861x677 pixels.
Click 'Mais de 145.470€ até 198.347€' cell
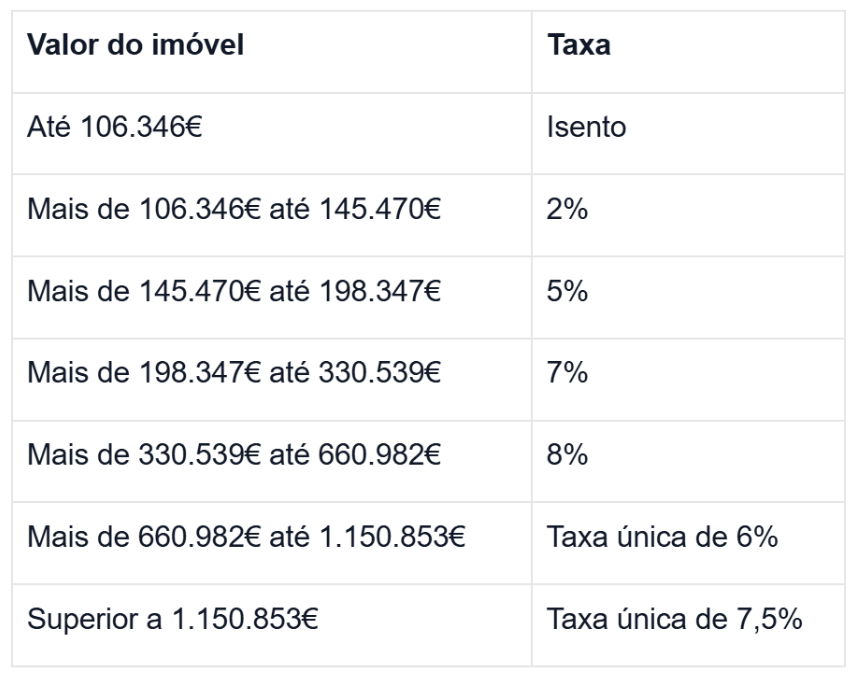pyautogui.click(x=272, y=297)
